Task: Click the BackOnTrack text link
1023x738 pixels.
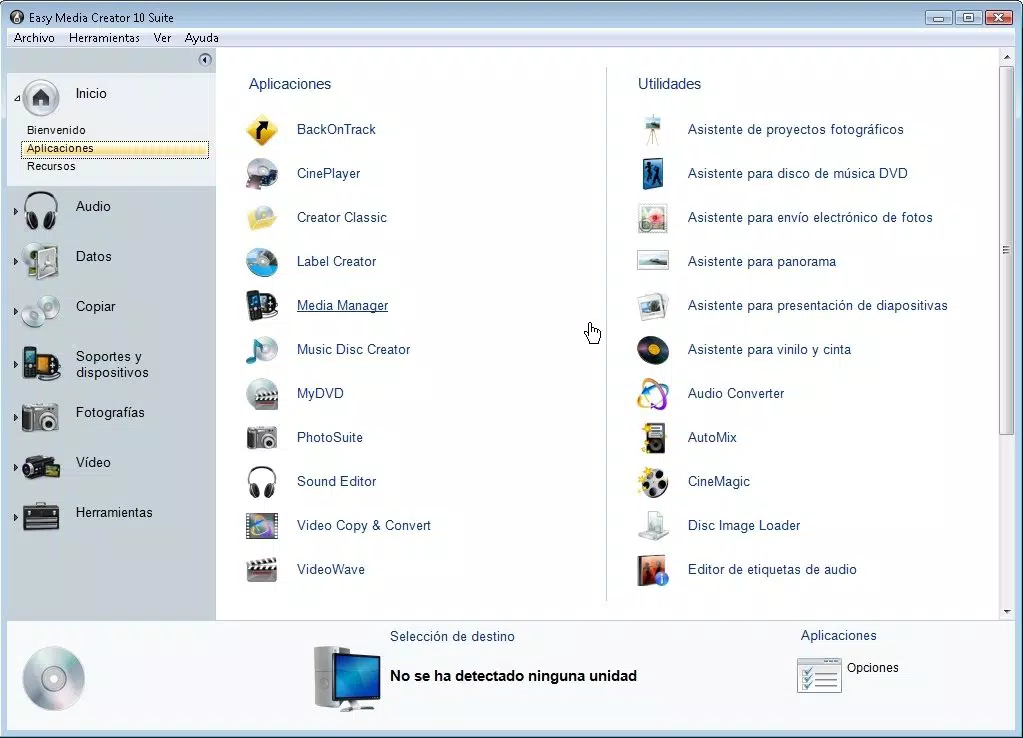Action: (336, 129)
